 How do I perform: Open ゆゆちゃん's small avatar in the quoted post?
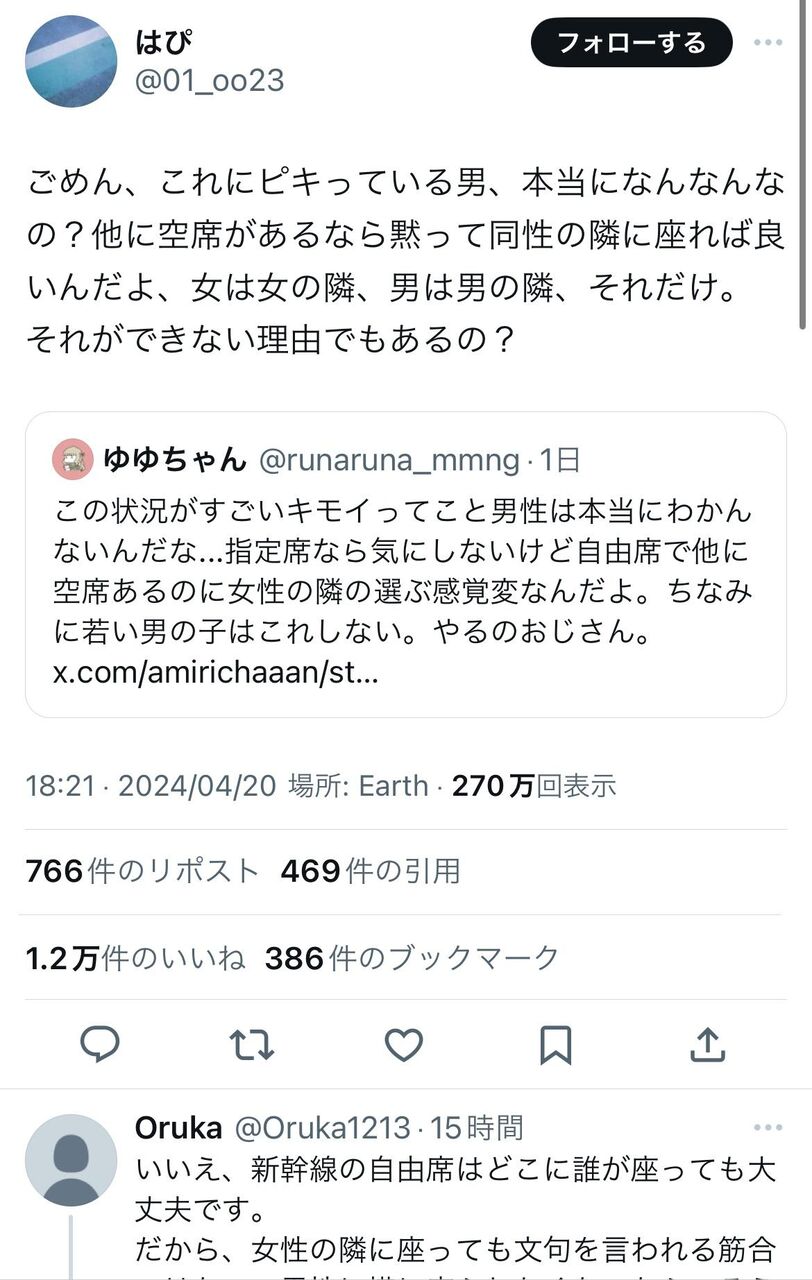[x=73, y=459]
